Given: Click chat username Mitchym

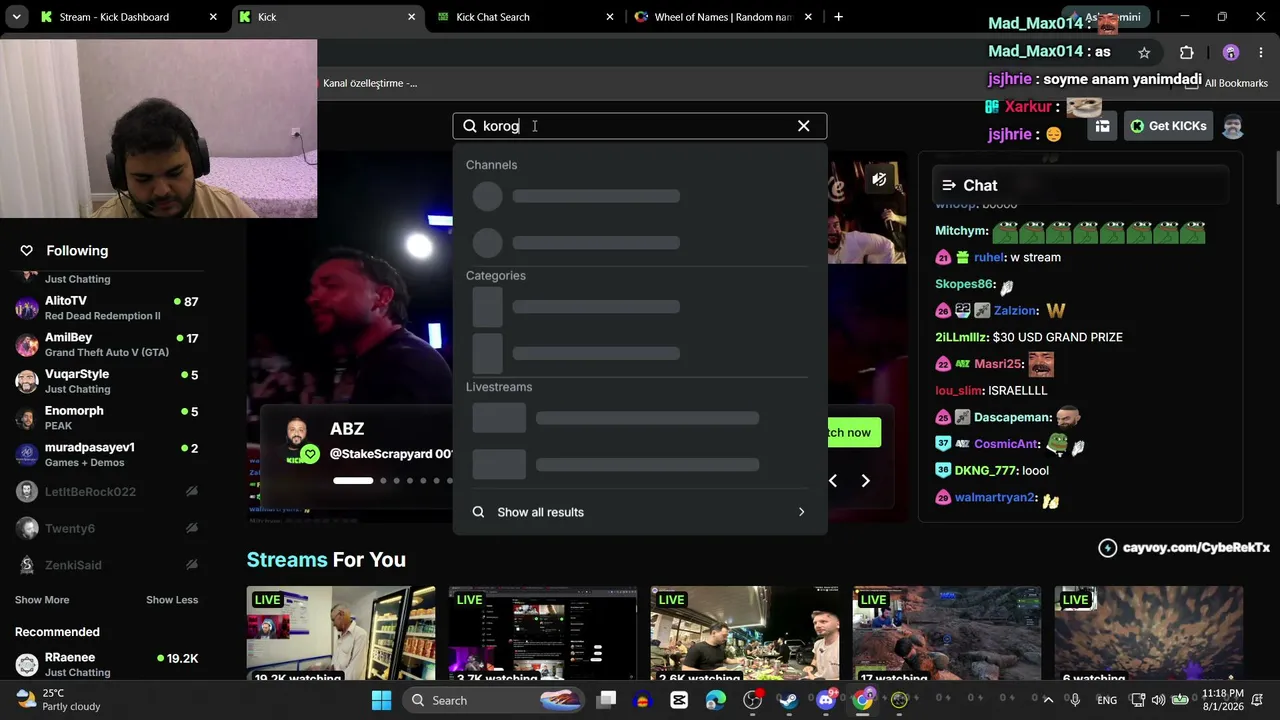Looking at the screenshot, I should 961,231.
